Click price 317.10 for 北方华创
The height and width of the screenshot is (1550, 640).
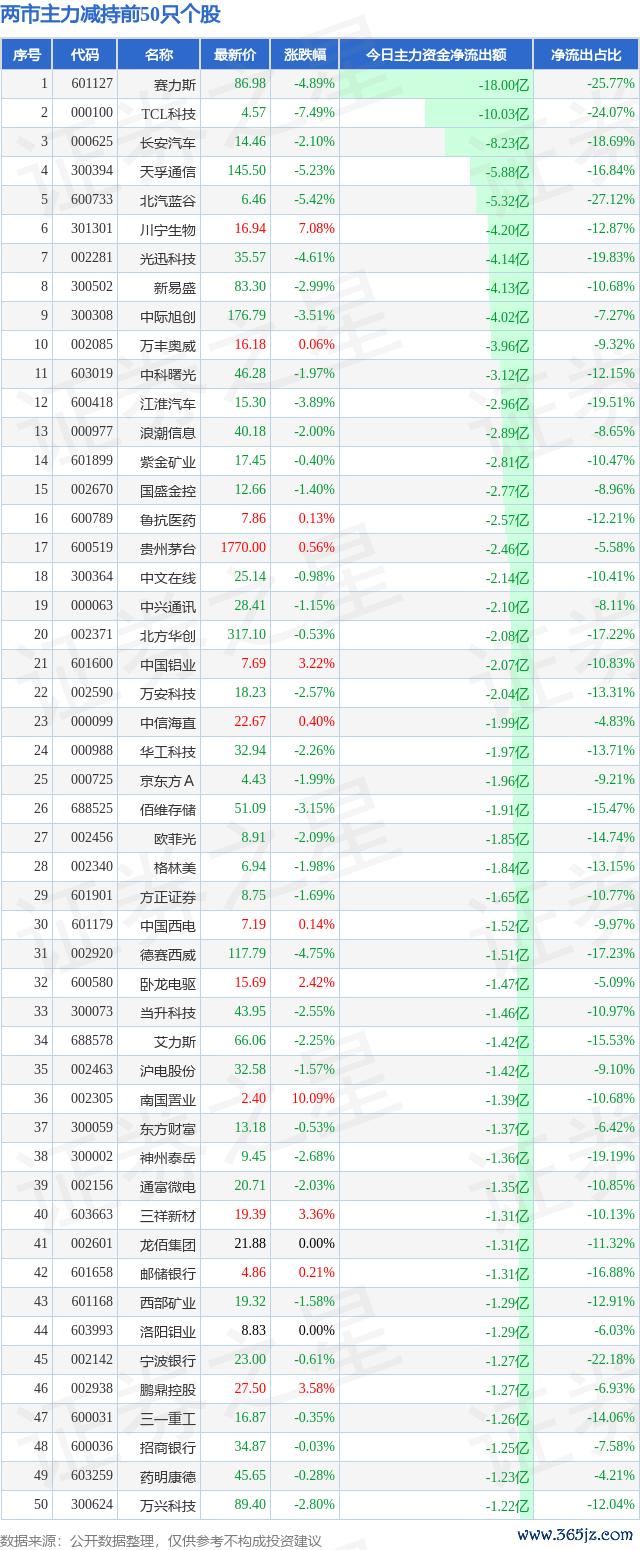click(247, 635)
